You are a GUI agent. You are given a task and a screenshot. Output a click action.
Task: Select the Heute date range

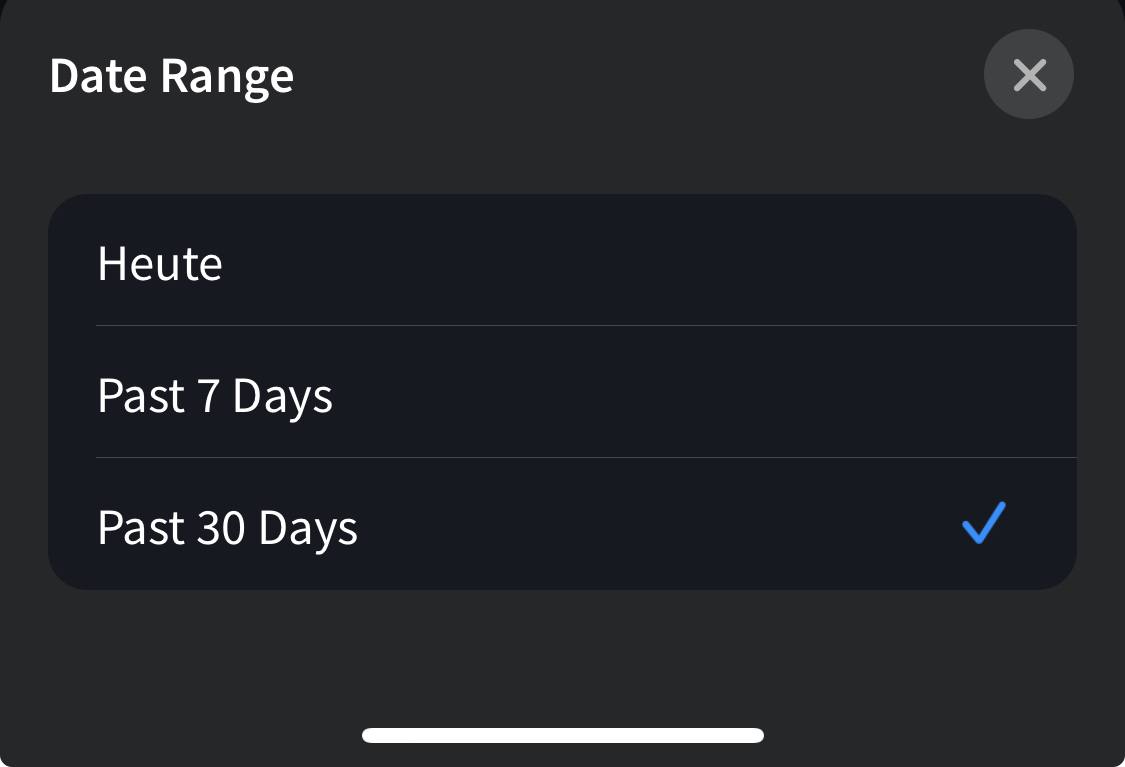click(561, 262)
